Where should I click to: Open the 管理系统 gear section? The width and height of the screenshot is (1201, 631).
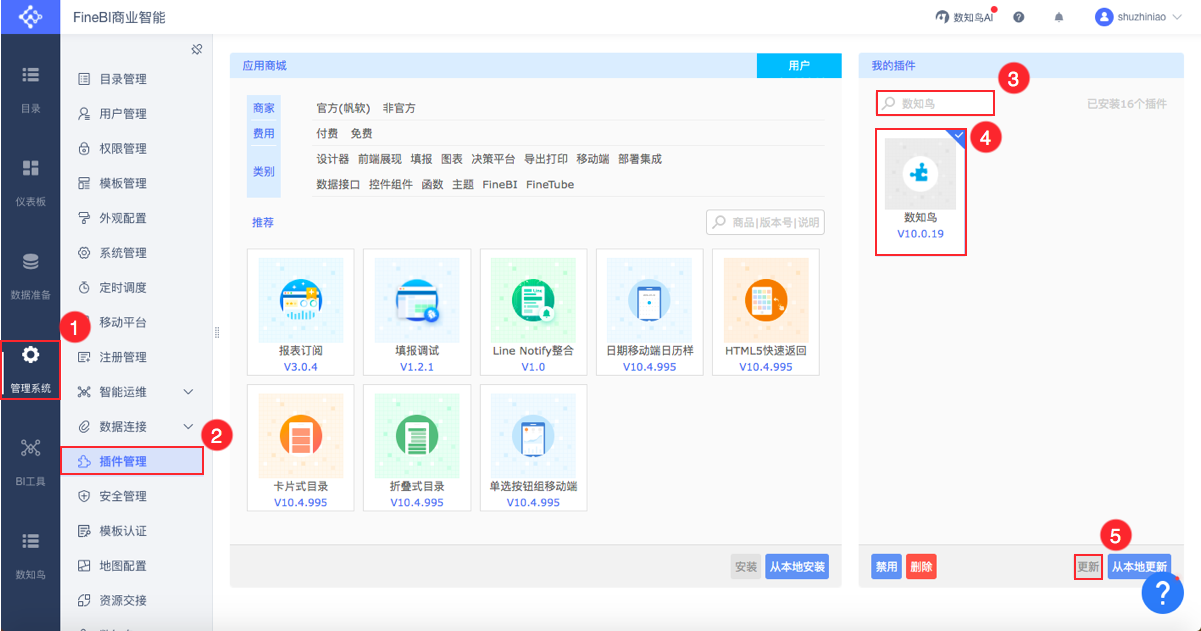(x=30, y=369)
